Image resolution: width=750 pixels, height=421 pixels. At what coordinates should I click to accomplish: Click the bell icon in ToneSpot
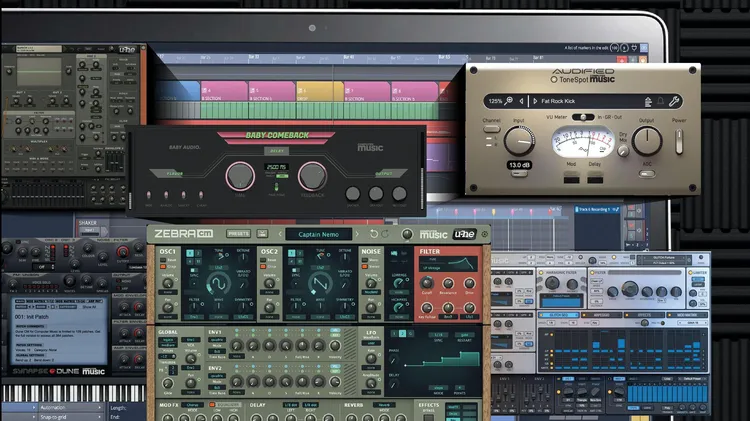tap(661, 101)
